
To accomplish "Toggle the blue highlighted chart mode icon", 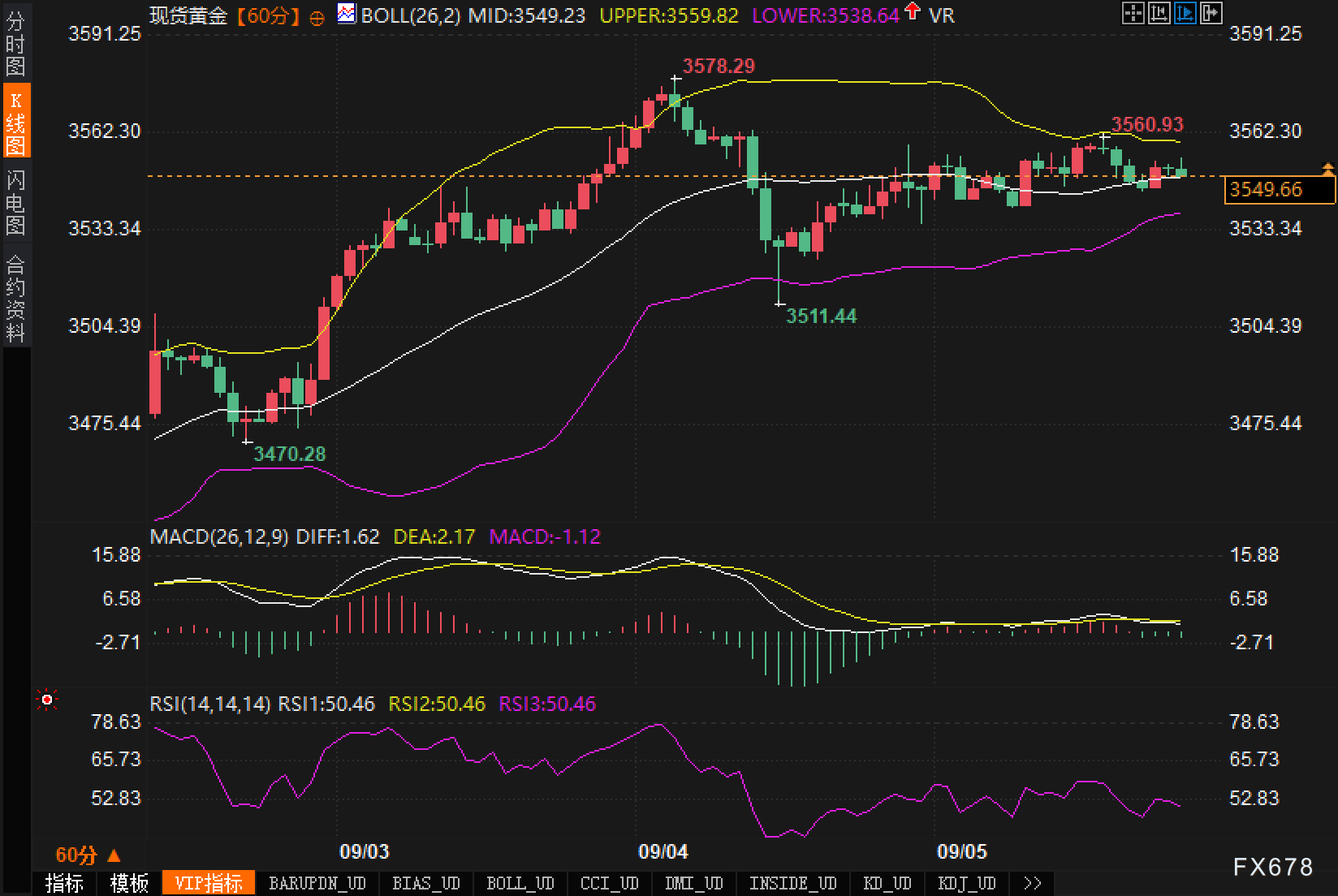I will [1185, 13].
